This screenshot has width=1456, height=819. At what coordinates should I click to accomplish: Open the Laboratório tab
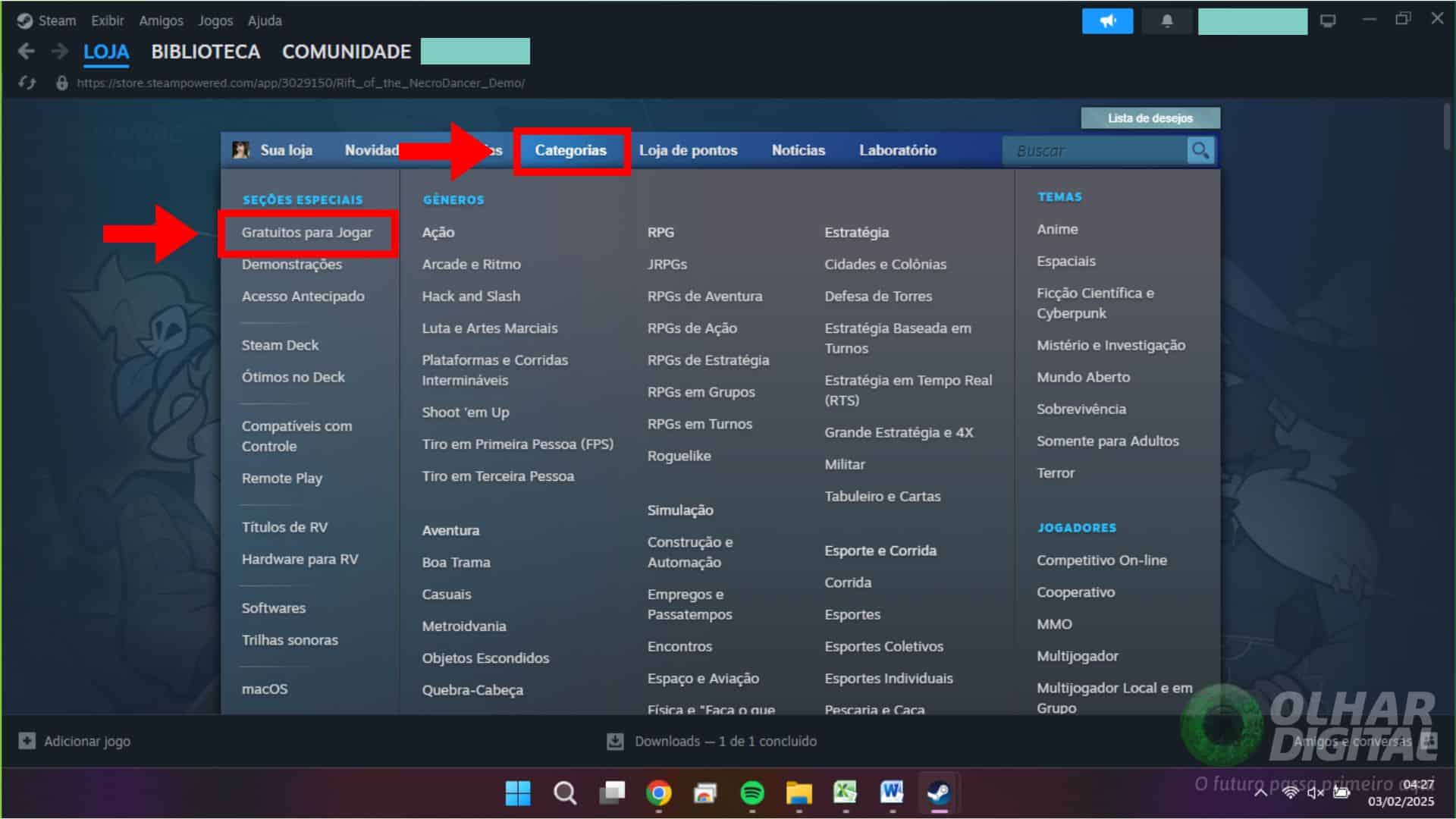click(898, 150)
